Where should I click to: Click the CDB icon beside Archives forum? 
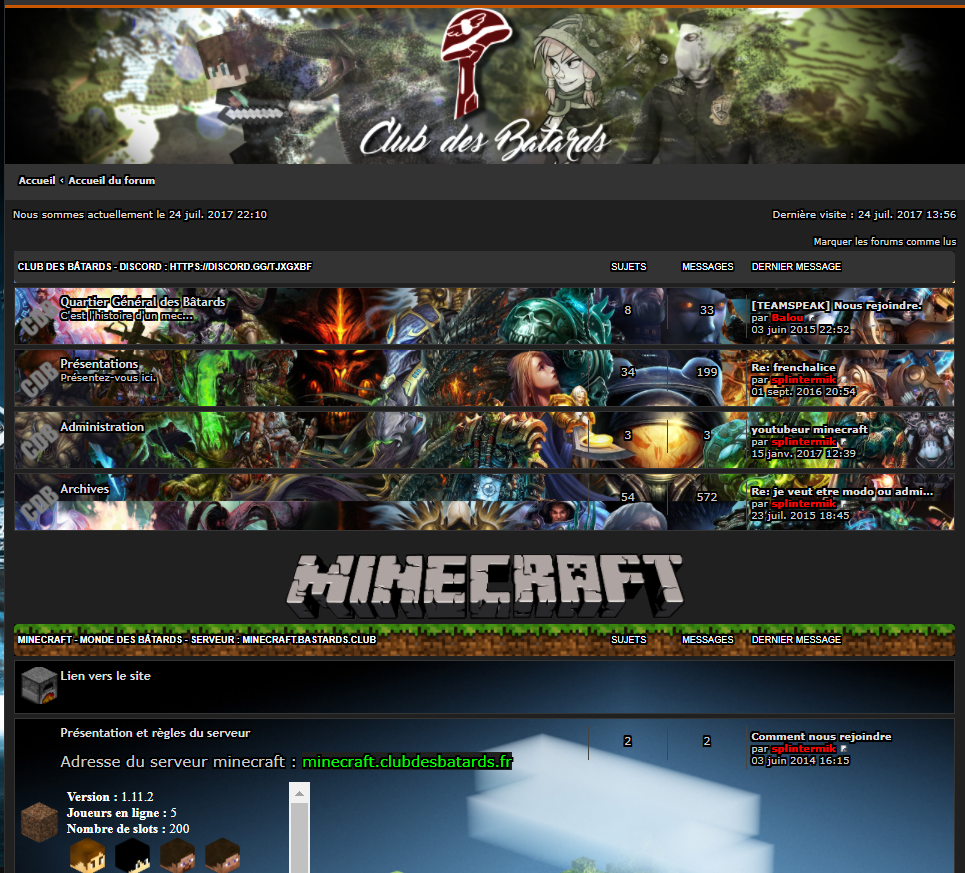tap(38, 504)
